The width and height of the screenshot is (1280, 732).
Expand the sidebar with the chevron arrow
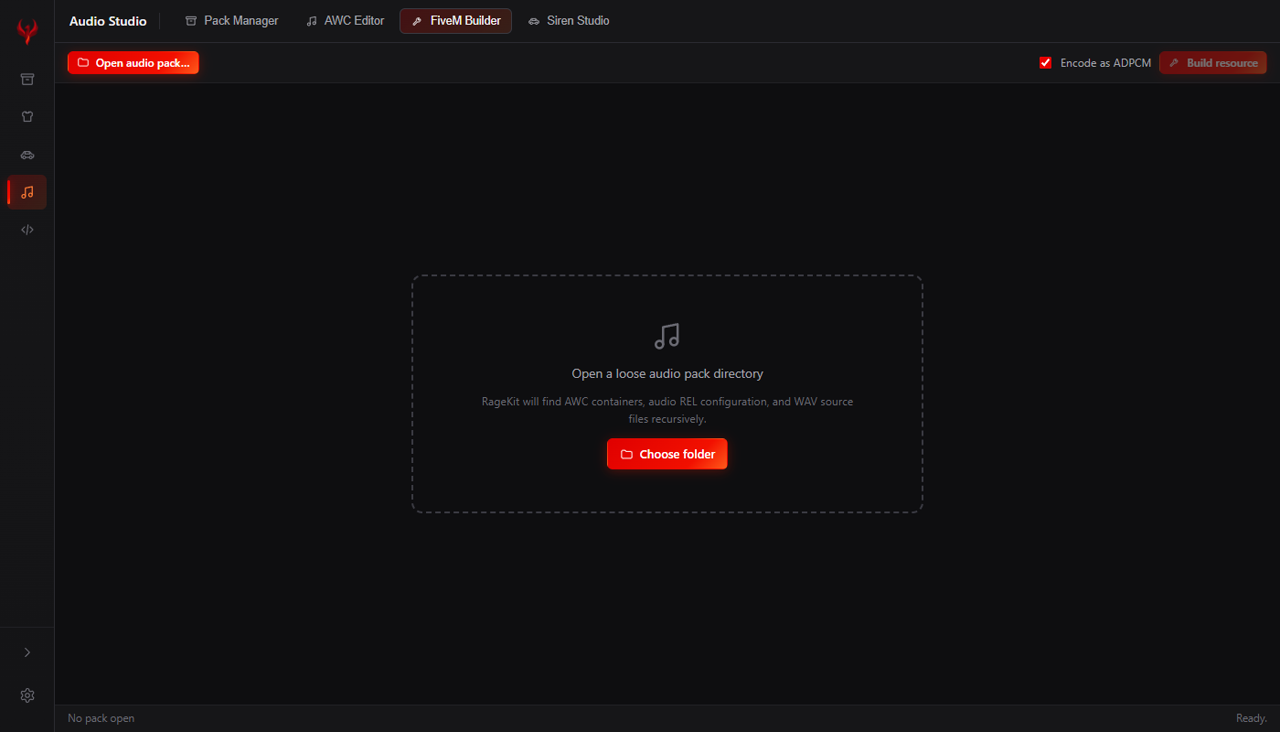pos(27,653)
